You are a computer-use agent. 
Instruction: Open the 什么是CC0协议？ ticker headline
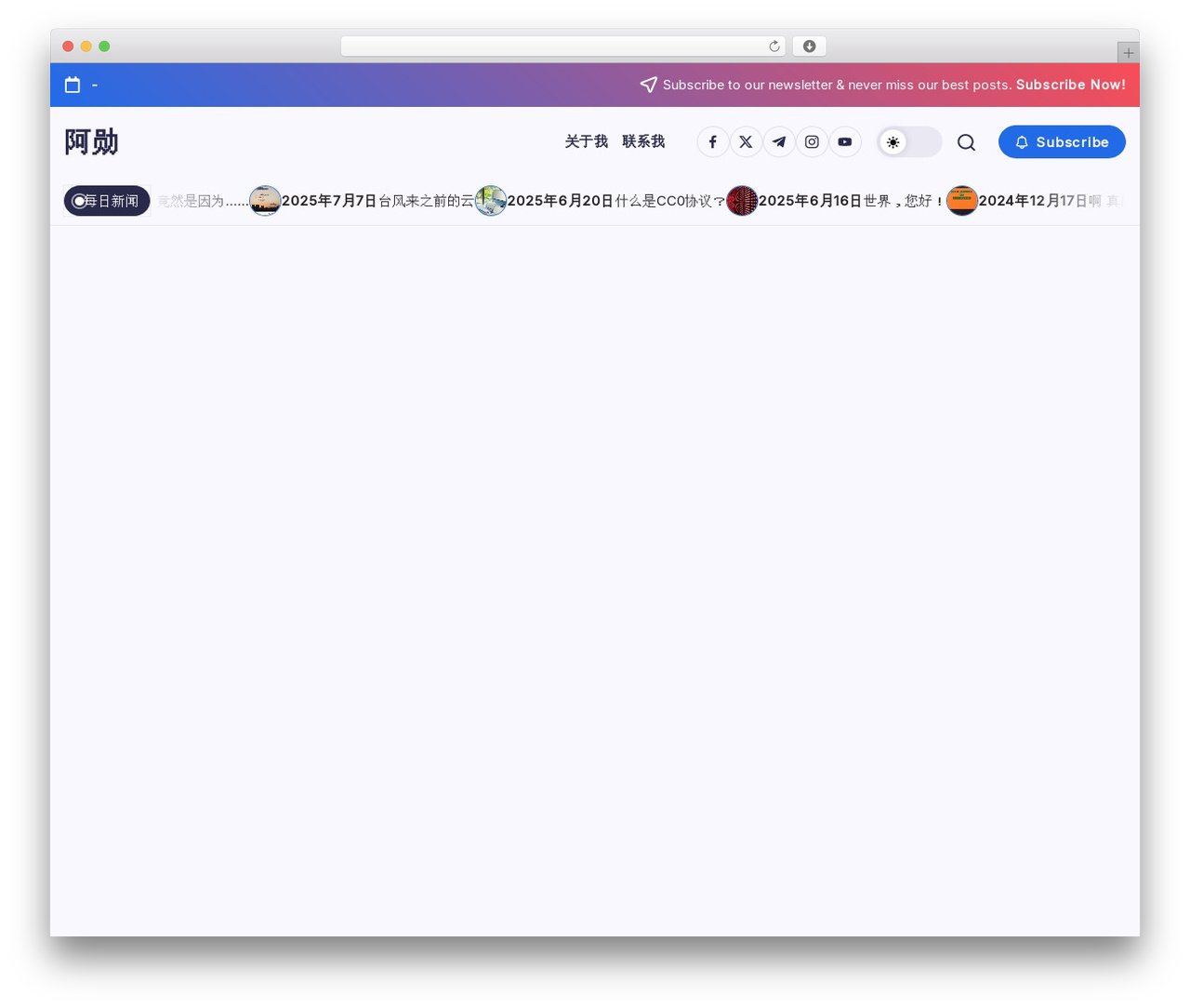670,201
